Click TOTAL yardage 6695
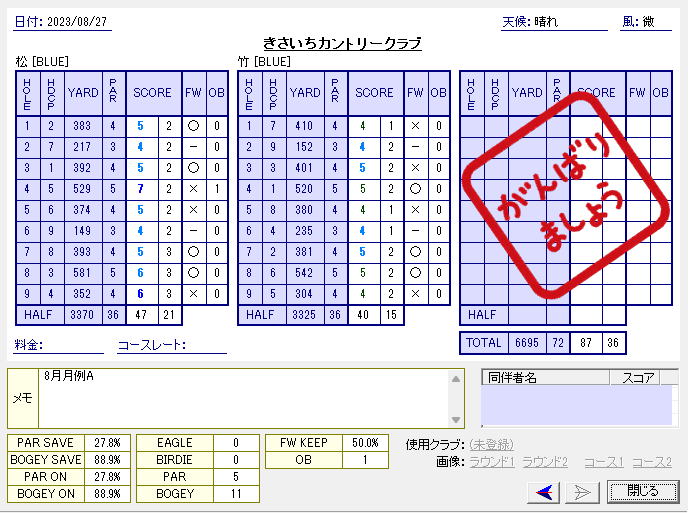688x513 pixels. (x=527, y=343)
